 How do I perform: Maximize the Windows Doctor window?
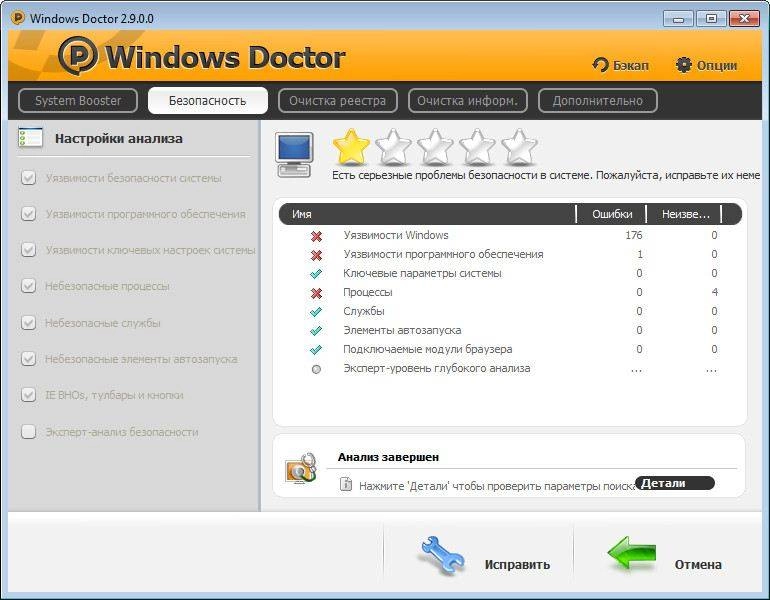pos(711,19)
